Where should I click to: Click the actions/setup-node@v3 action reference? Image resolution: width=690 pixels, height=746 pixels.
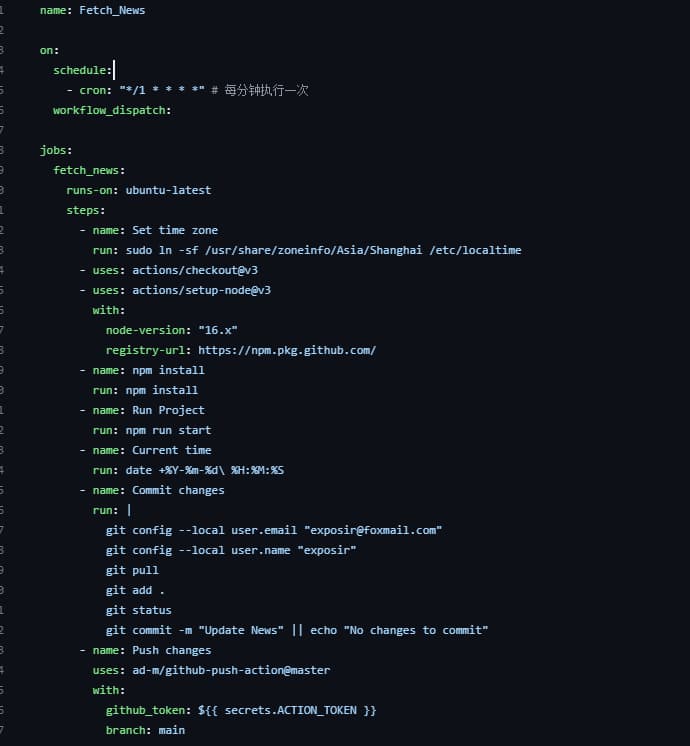click(202, 290)
